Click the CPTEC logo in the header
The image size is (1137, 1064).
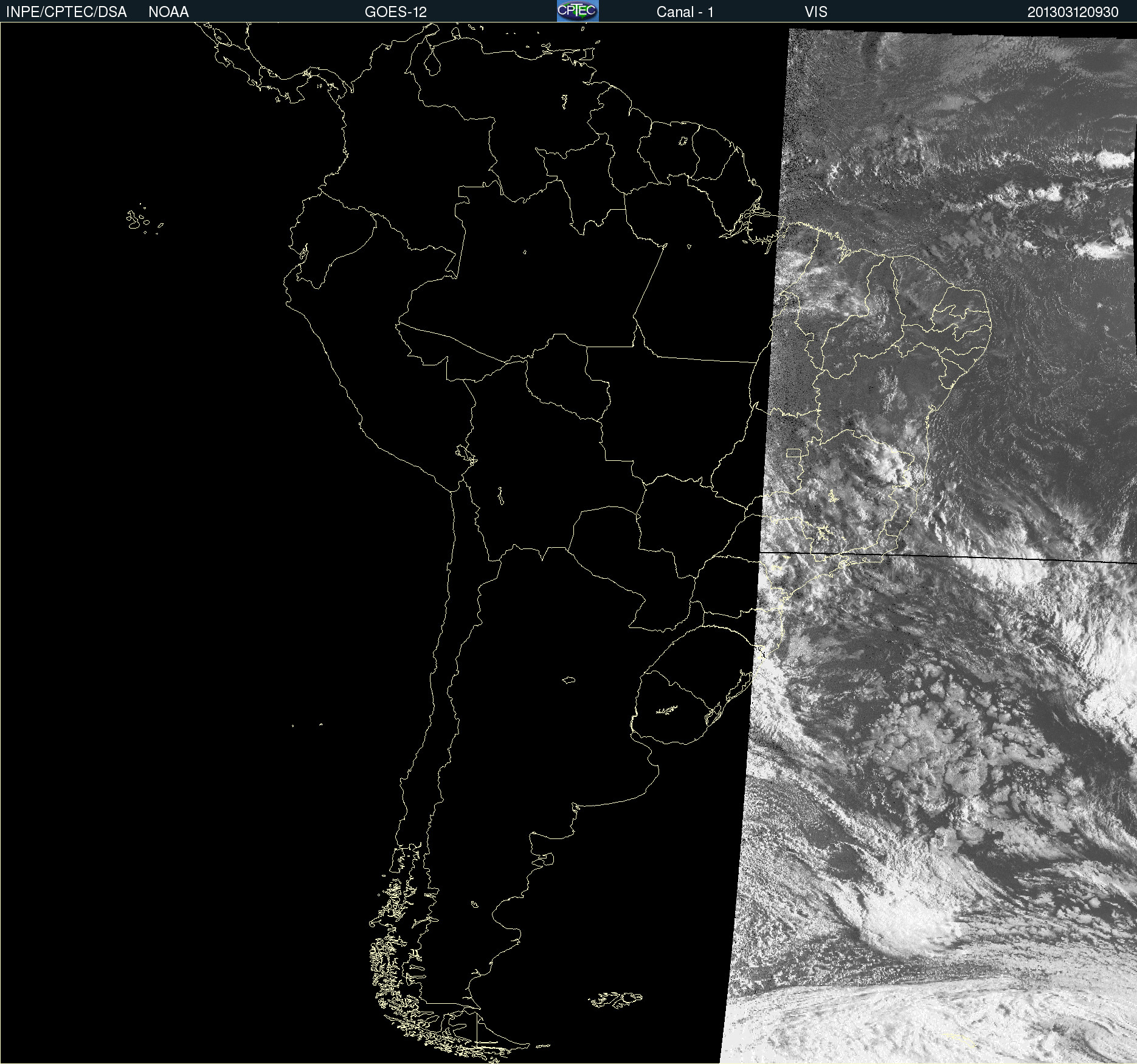pos(578,11)
